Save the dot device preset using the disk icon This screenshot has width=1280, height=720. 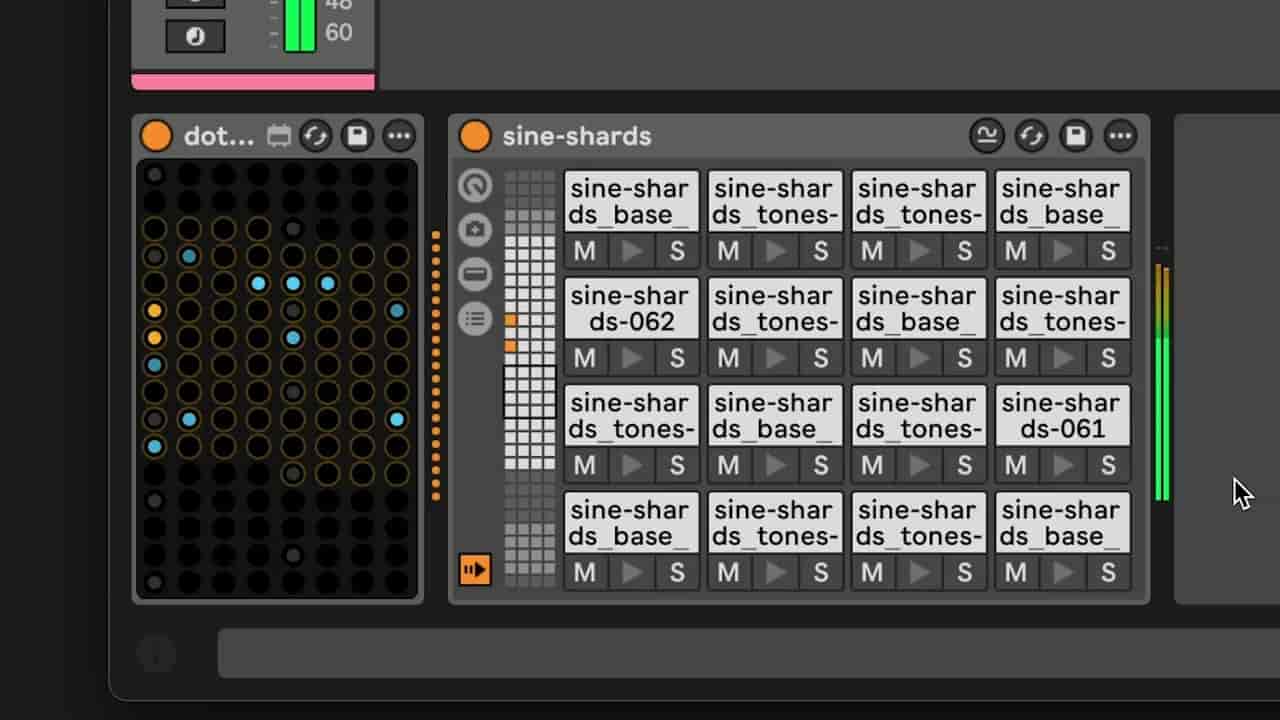click(x=357, y=136)
